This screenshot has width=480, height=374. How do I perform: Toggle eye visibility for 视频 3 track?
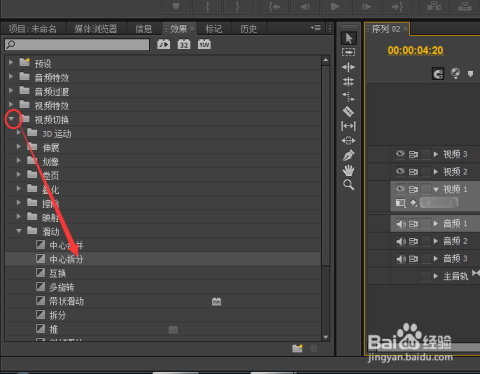(x=400, y=154)
